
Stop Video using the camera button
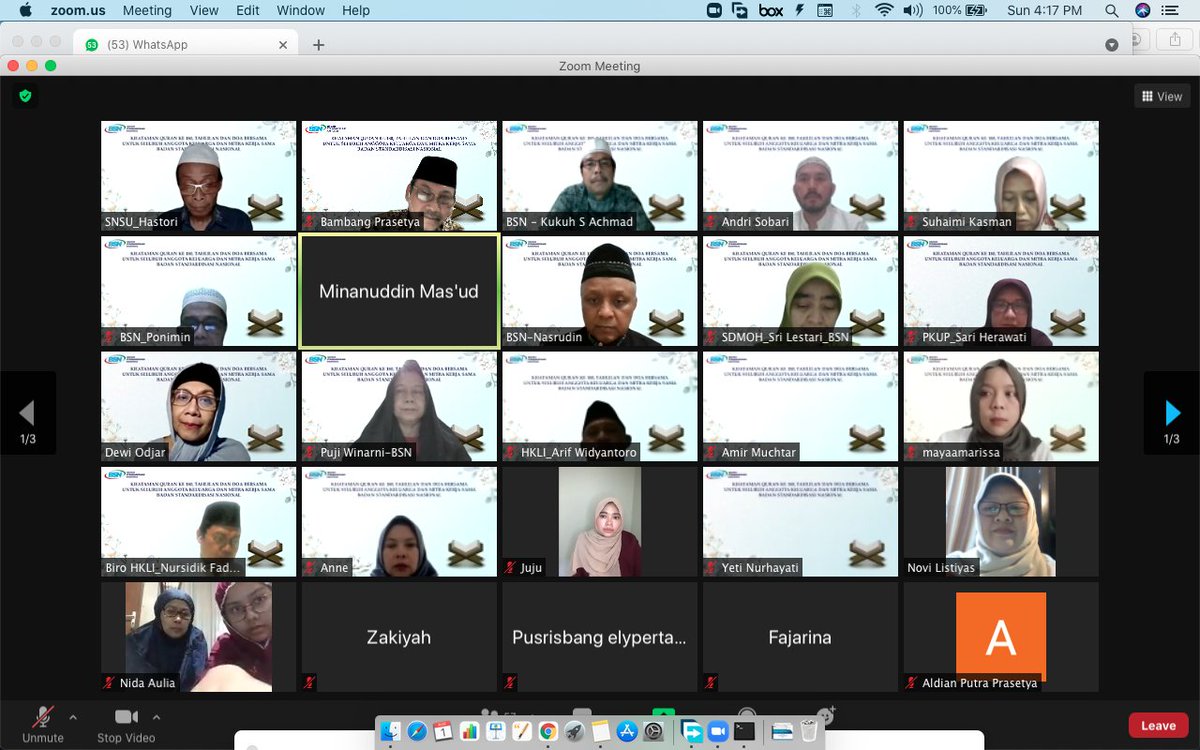[x=126, y=724]
